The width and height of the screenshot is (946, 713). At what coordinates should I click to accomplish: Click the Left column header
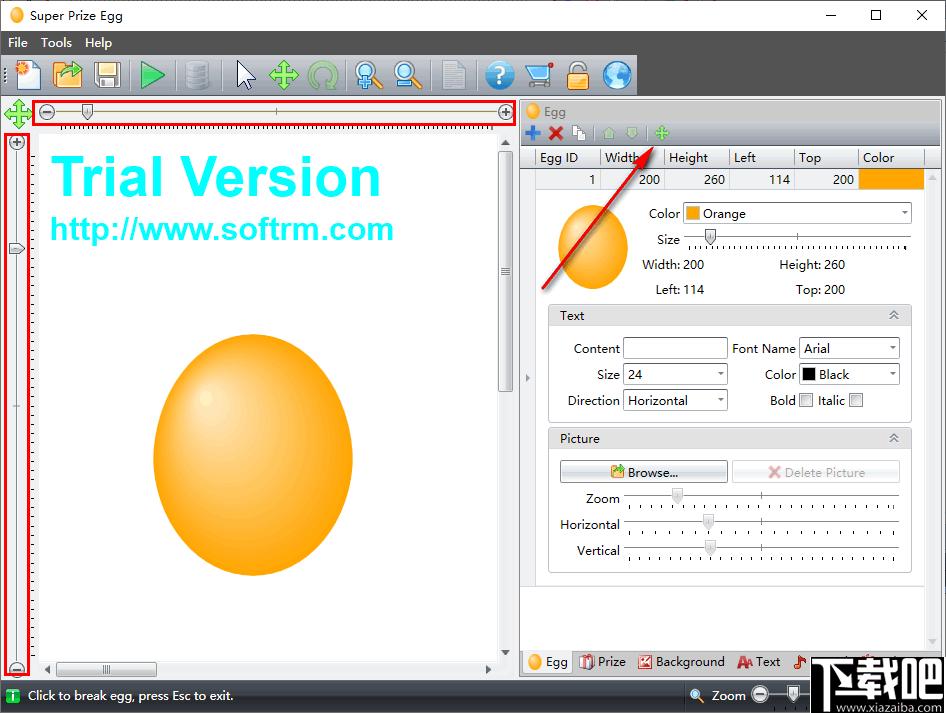pos(761,158)
